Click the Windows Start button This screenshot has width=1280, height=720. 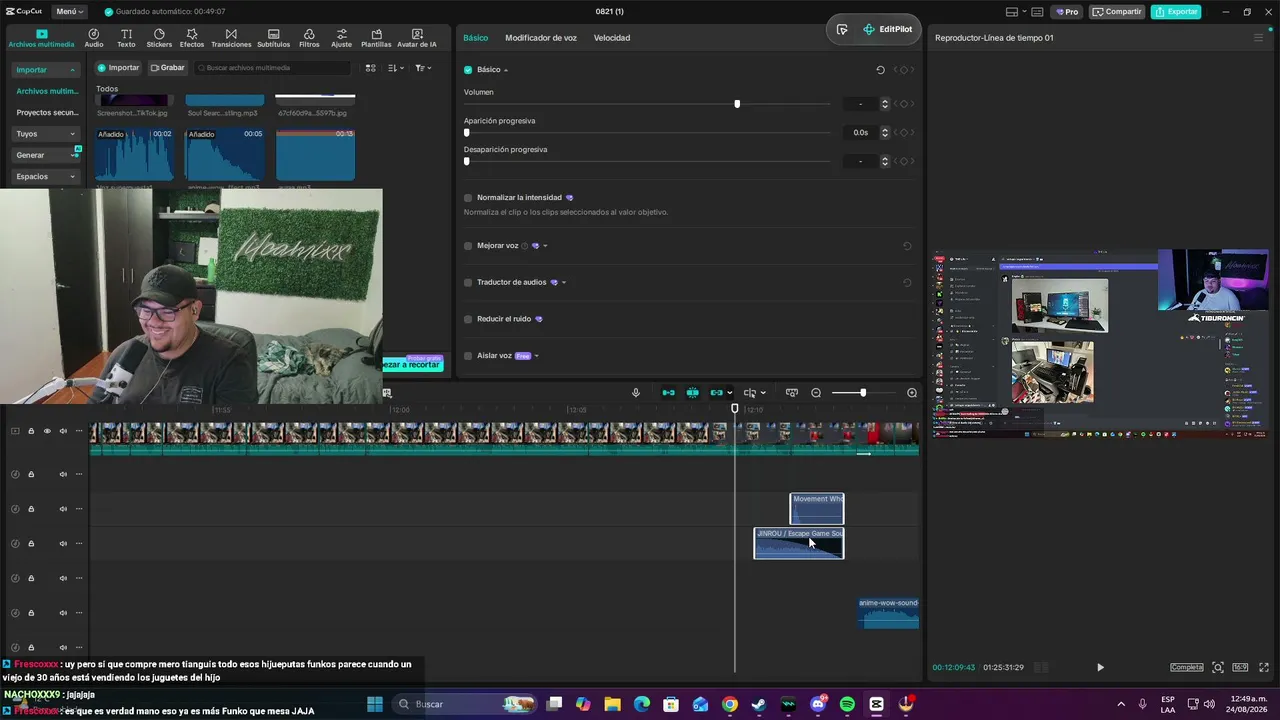375,704
